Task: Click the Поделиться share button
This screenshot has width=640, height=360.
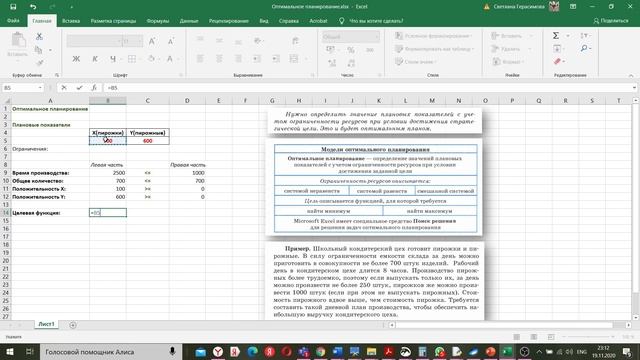Action: (x=611, y=20)
